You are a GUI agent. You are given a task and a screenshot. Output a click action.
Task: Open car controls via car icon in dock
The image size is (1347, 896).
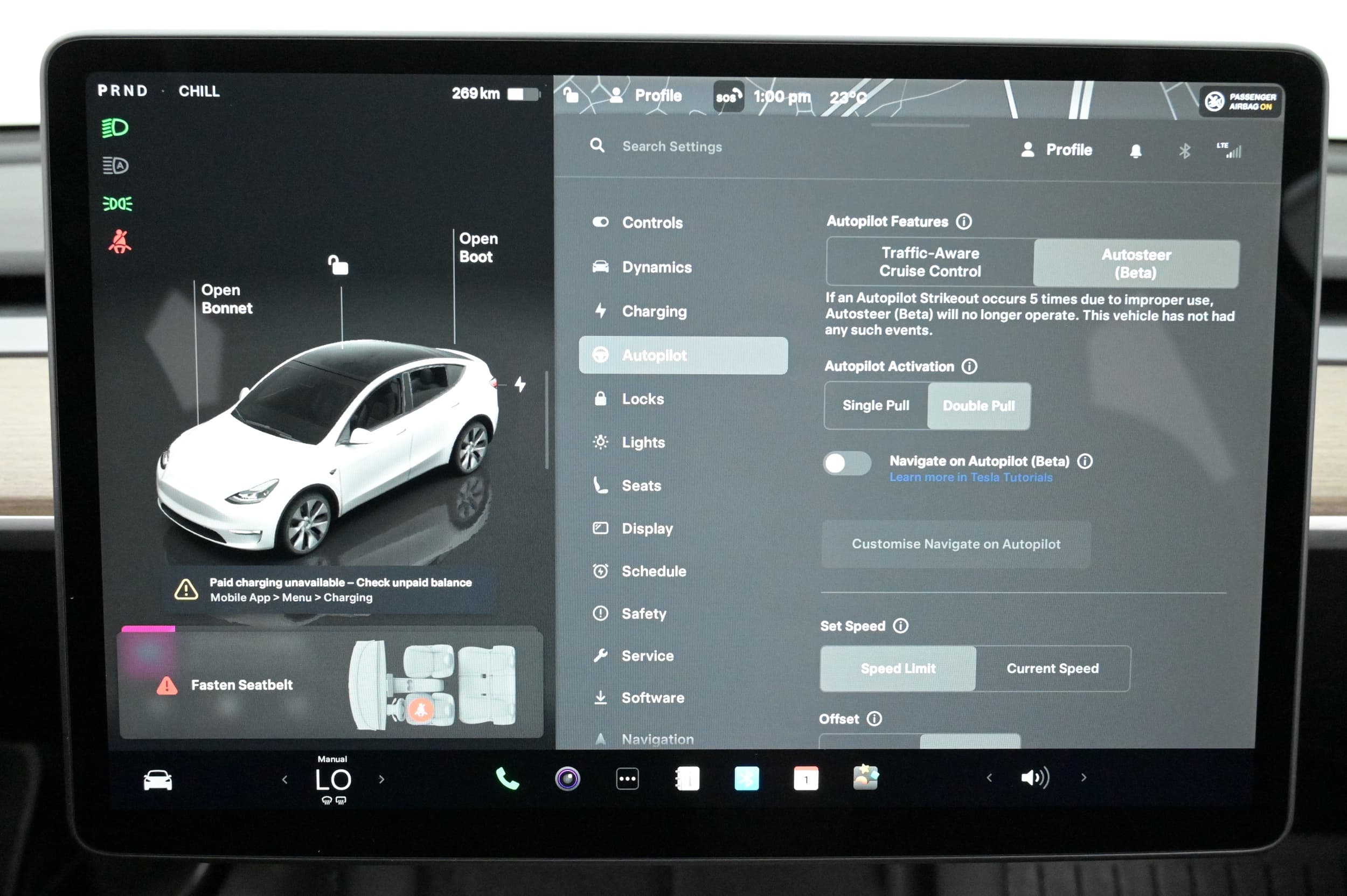click(x=158, y=780)
